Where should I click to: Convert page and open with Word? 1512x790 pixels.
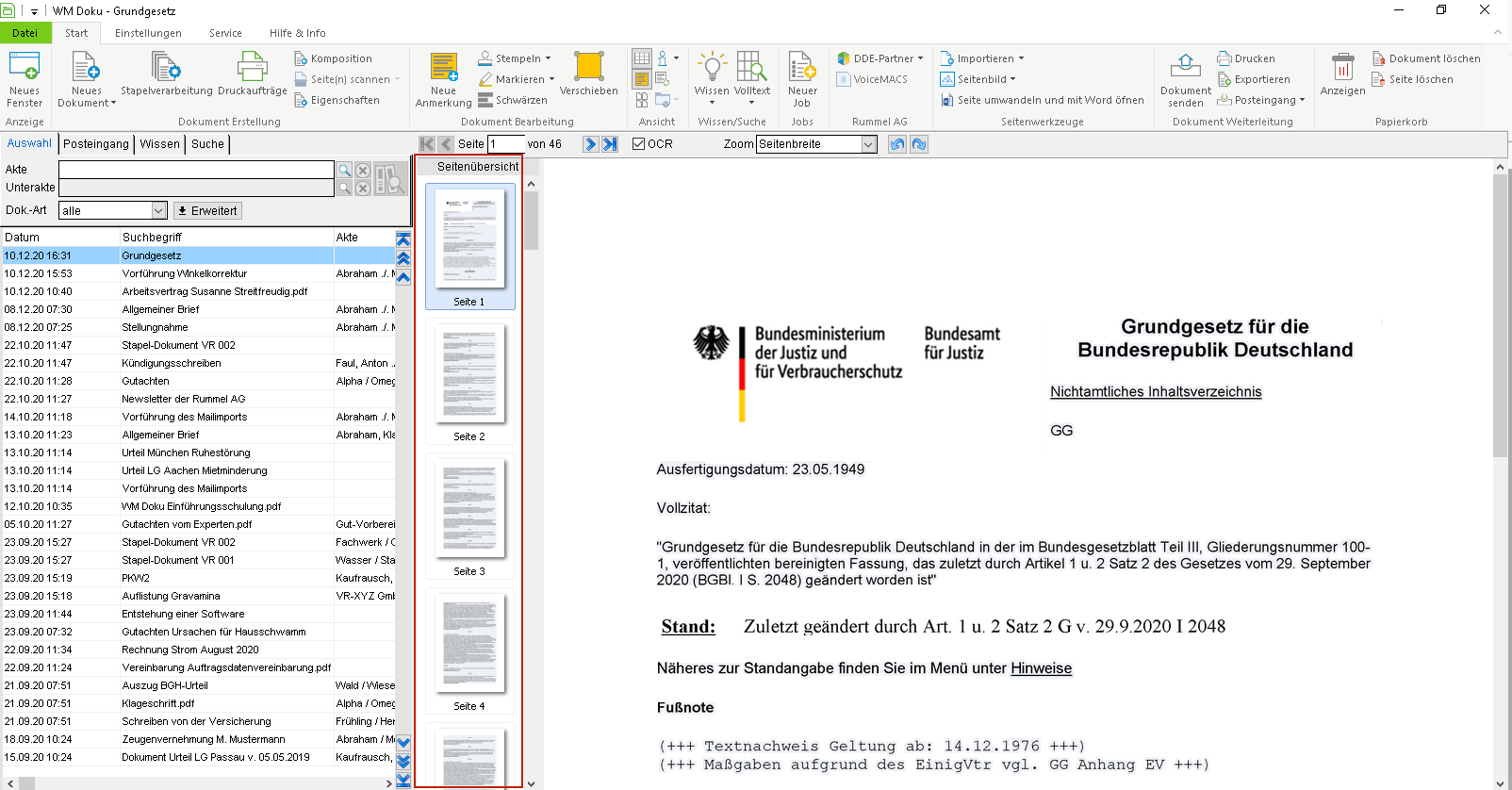pyautogui.click(x=1042, y=100)
